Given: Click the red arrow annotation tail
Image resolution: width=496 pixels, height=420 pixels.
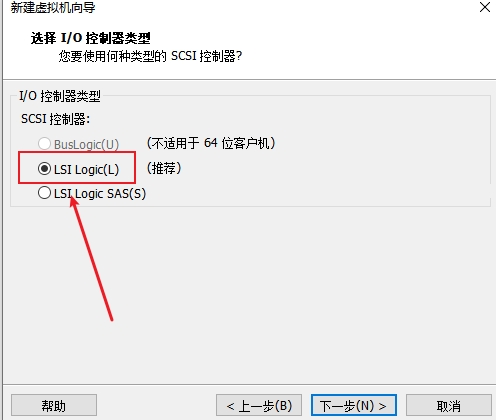Looking at the screenshot, I should pyautogui.click(x=111, y=318).
